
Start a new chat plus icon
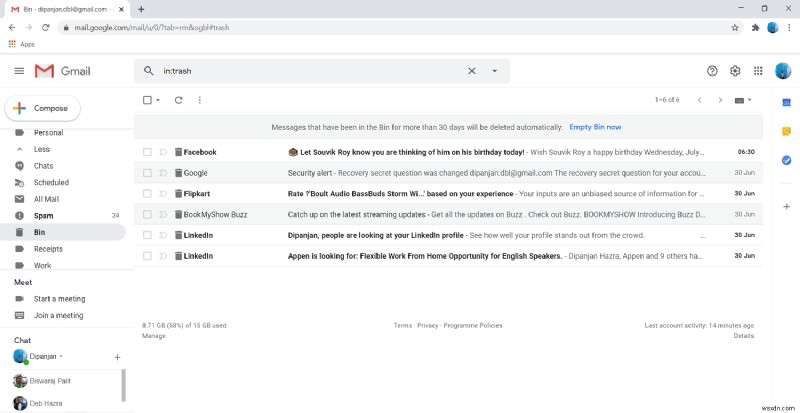click(x=117, y=357)
